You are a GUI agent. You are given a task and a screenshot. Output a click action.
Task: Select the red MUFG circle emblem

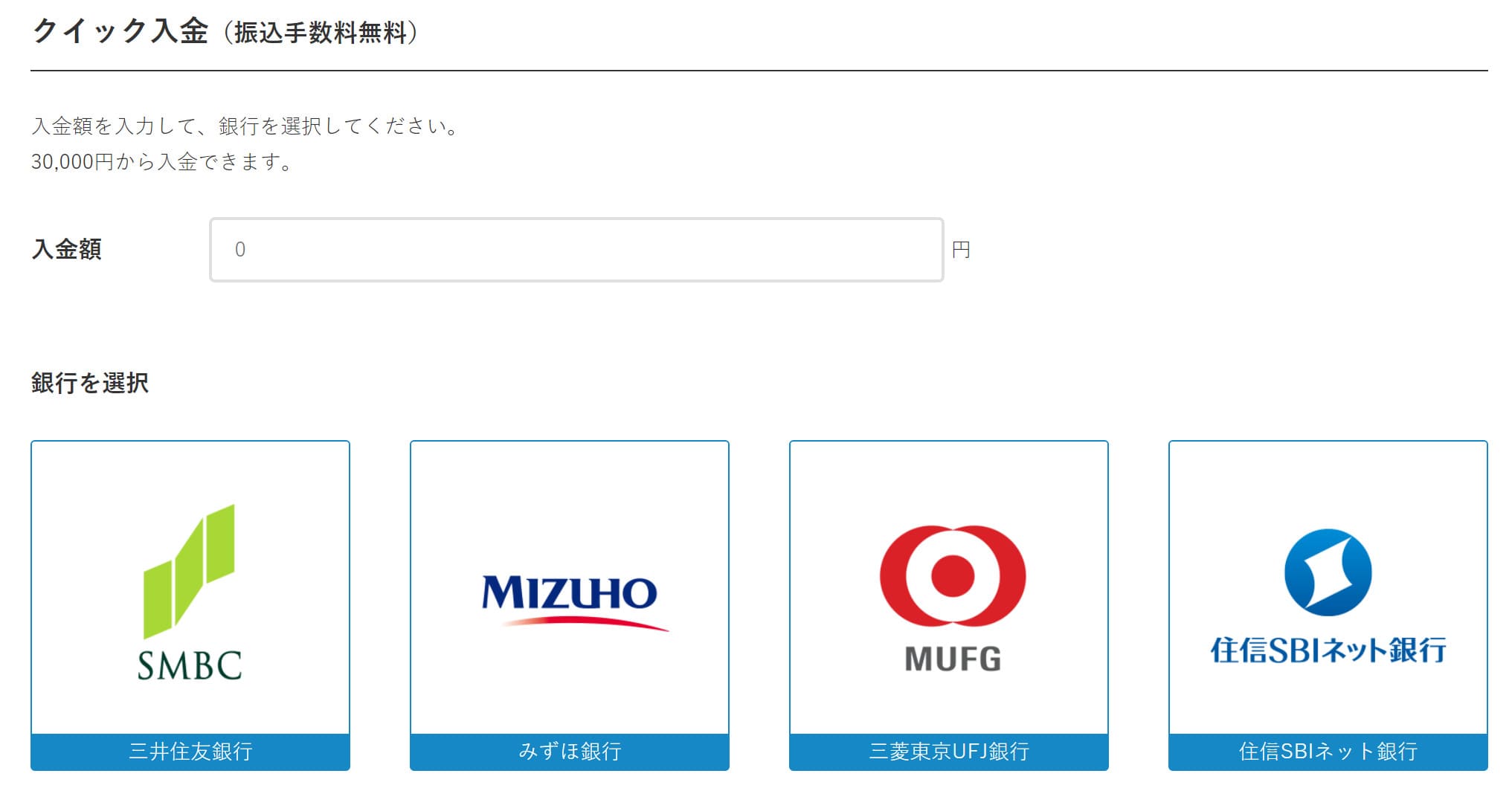(952, 576)
